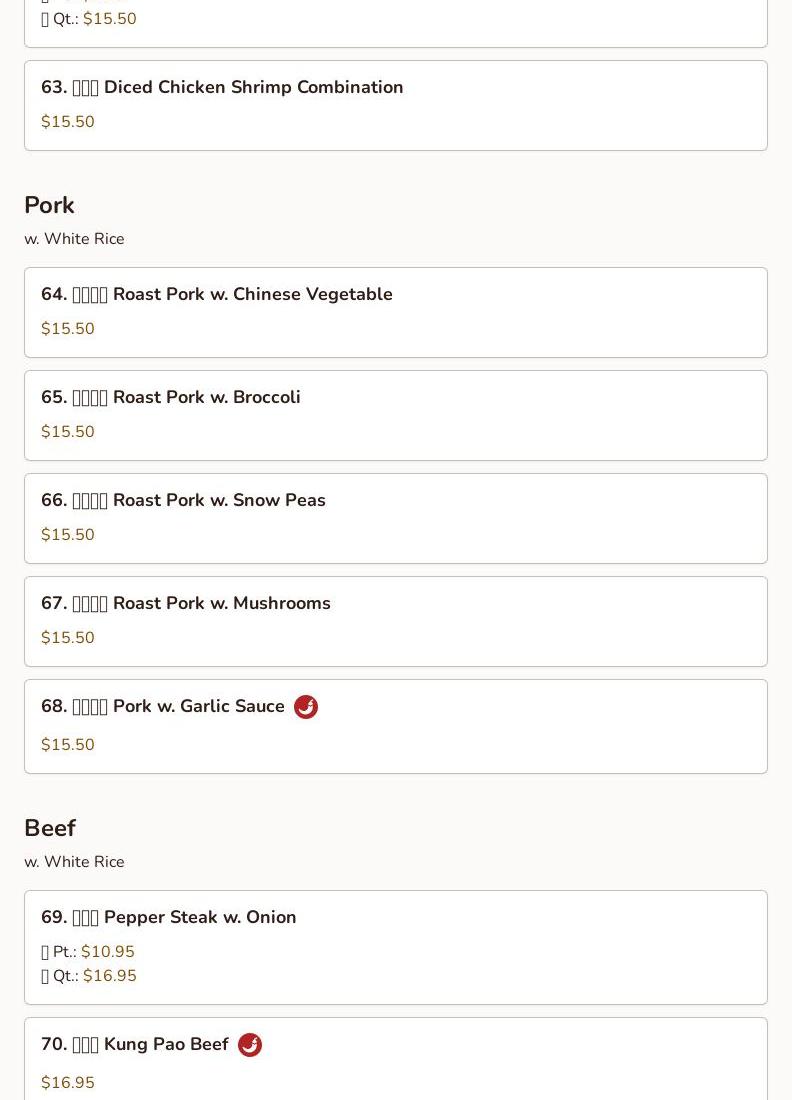
Task: Click the spicy pepper icon beside Kung Pao Beef
Action: [x=250, y=1045]
